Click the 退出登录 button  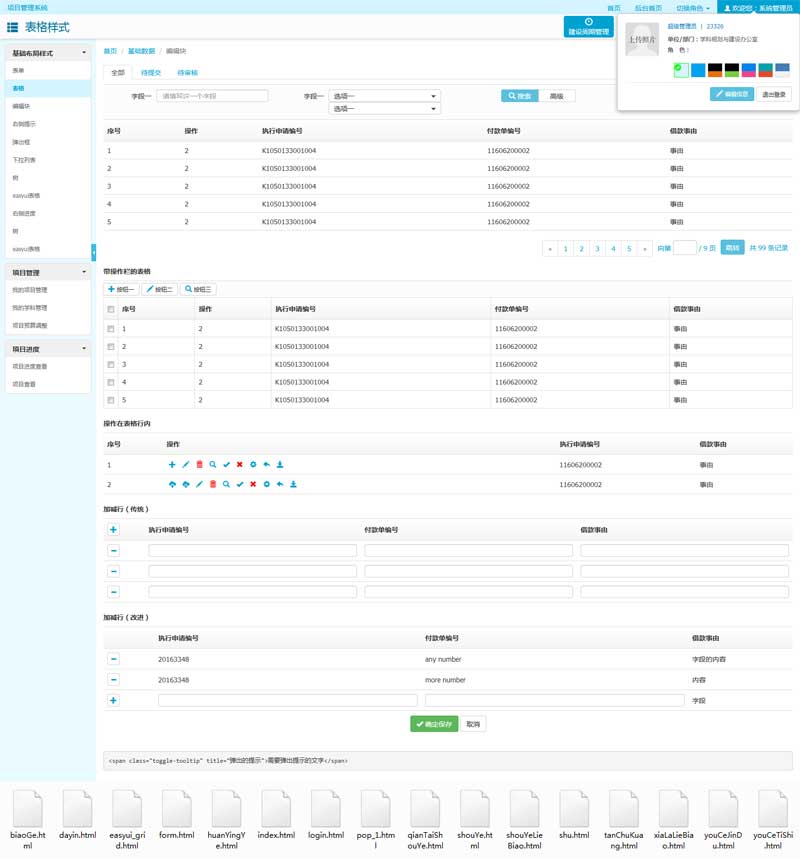(774, 94)
